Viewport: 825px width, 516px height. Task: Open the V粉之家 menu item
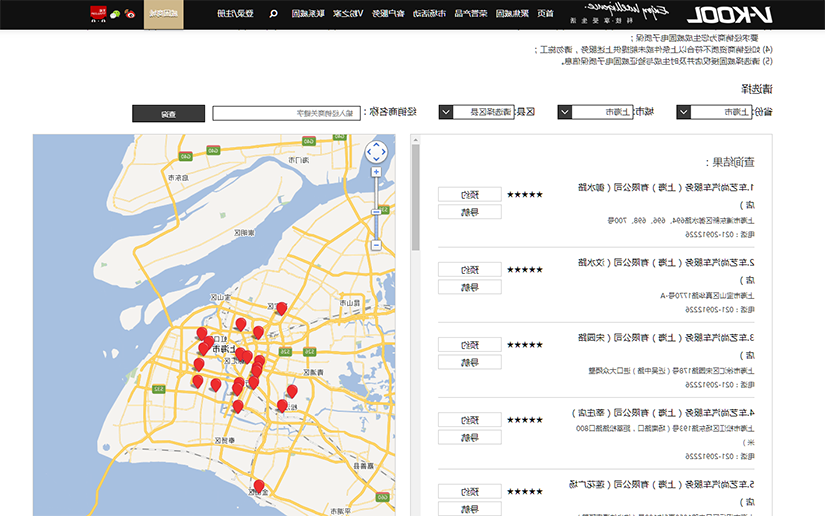point(348,14)
